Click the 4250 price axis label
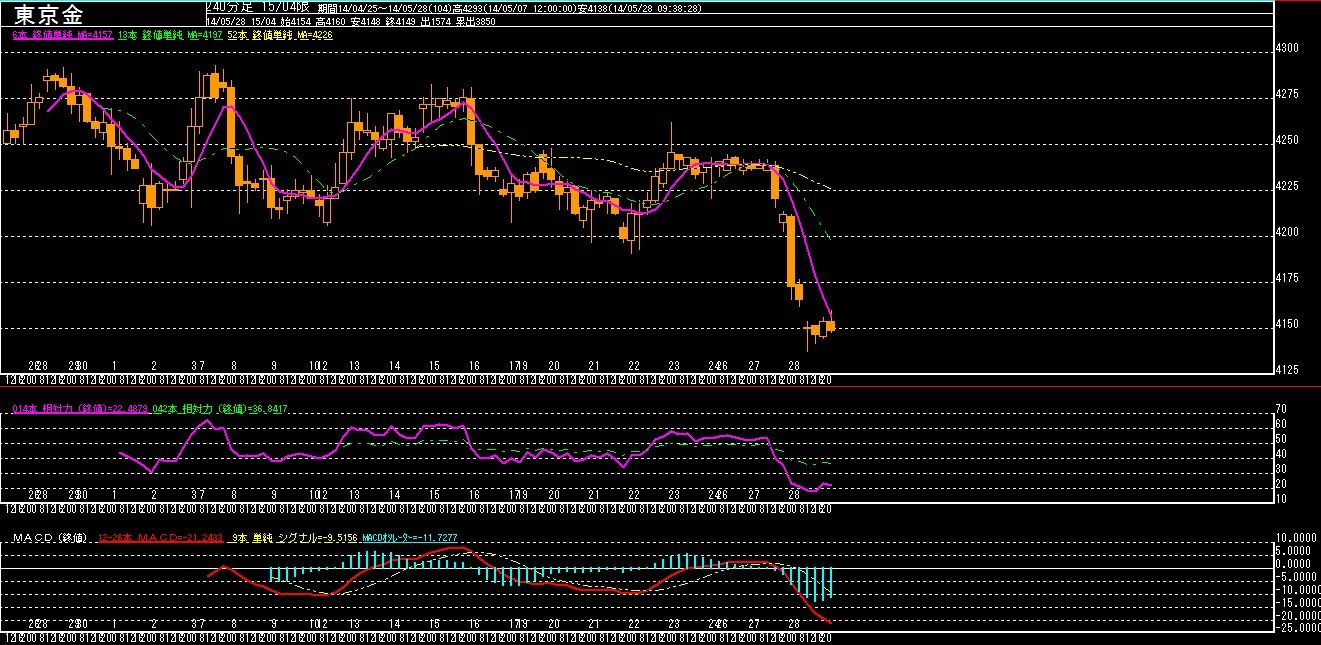The width and height of the screenshot is (1321, 645). 1289,140
